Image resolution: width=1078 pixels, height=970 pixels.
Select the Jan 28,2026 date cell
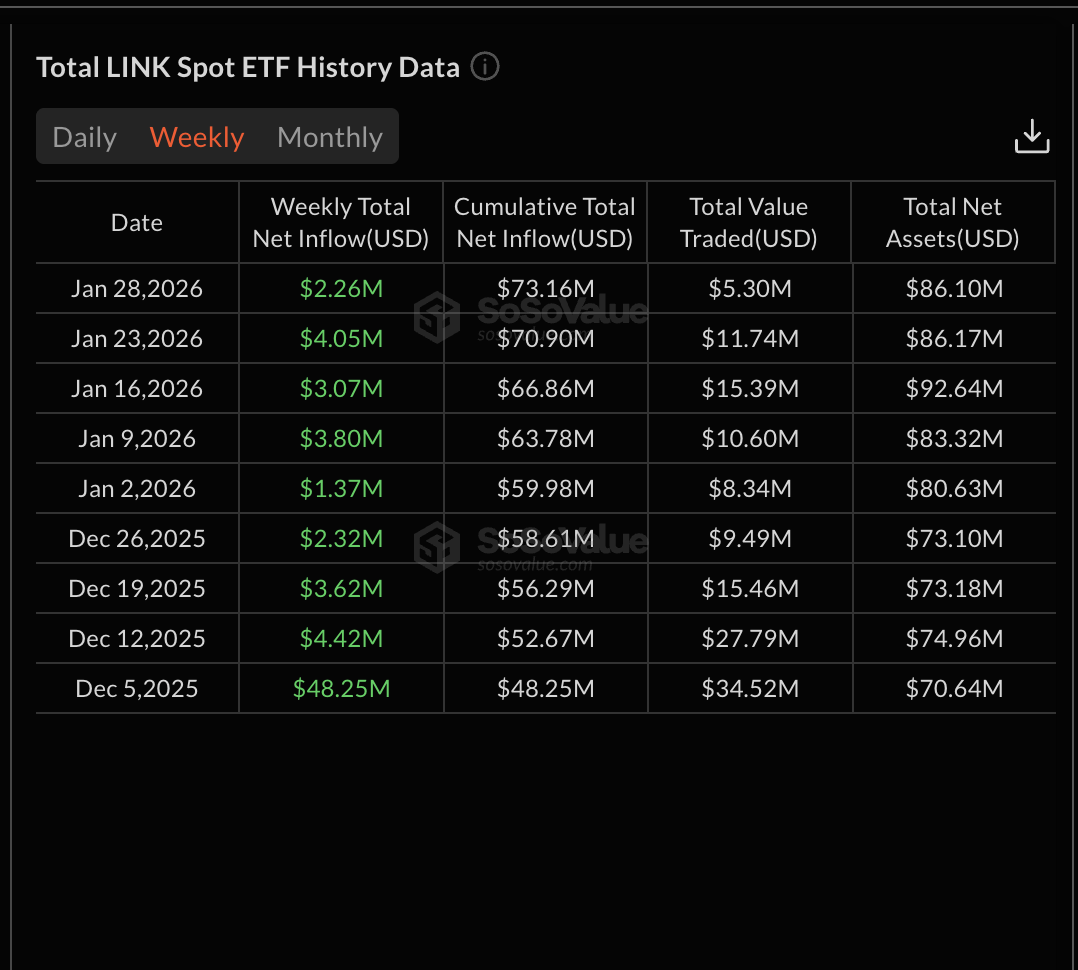[136, 288]
